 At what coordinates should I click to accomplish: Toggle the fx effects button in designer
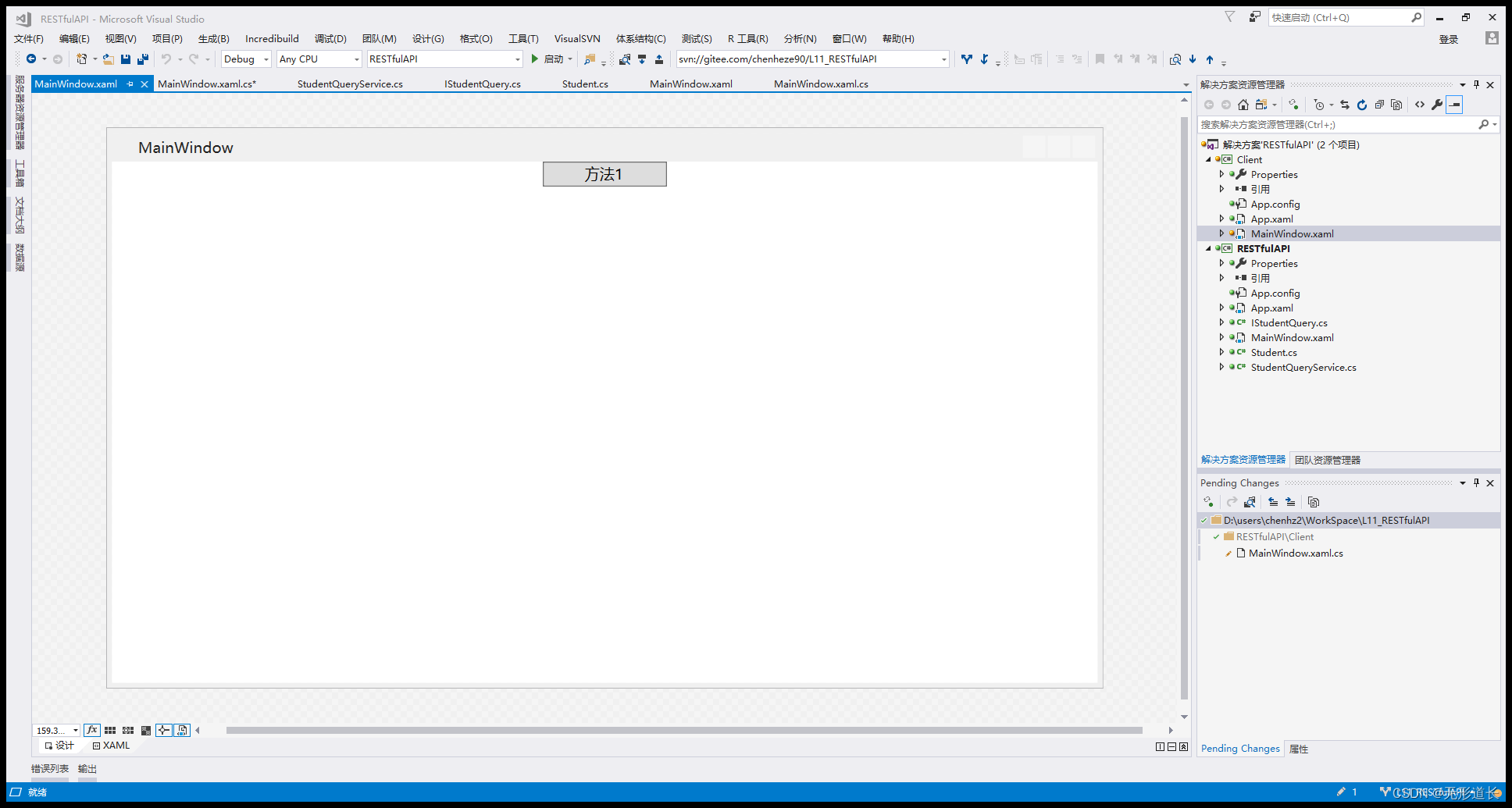point(92,730)
